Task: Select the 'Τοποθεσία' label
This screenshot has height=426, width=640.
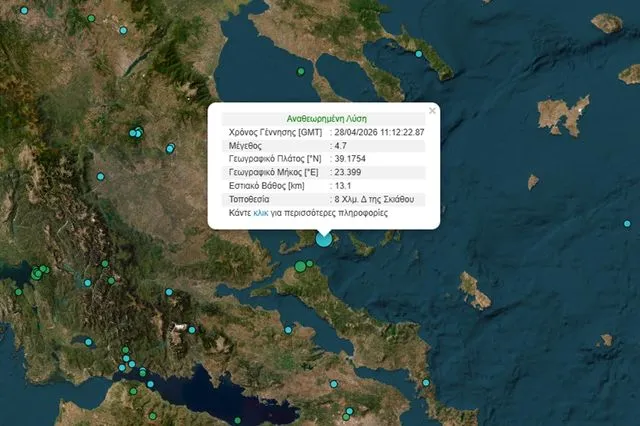Action: [249, 200]
